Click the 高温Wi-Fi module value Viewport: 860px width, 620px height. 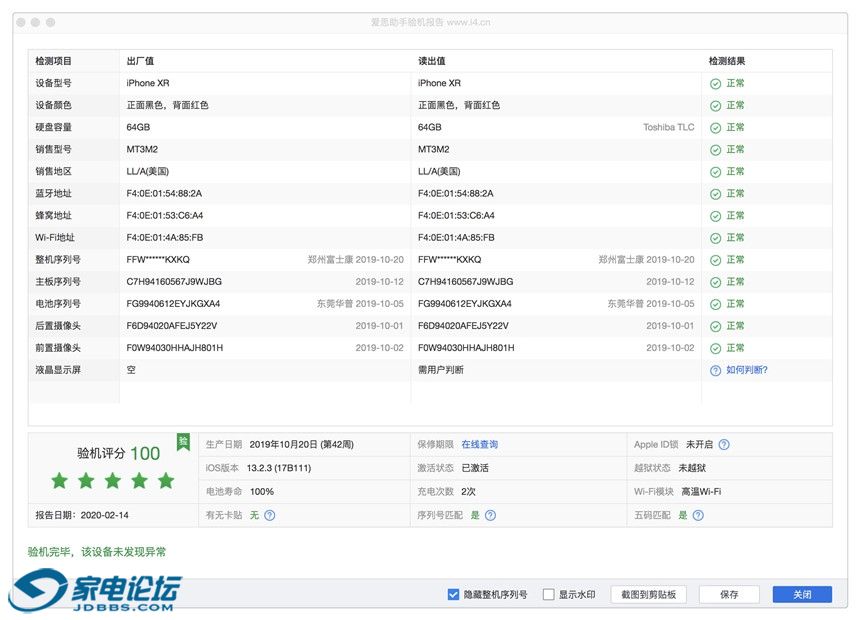tap(701, 492)
